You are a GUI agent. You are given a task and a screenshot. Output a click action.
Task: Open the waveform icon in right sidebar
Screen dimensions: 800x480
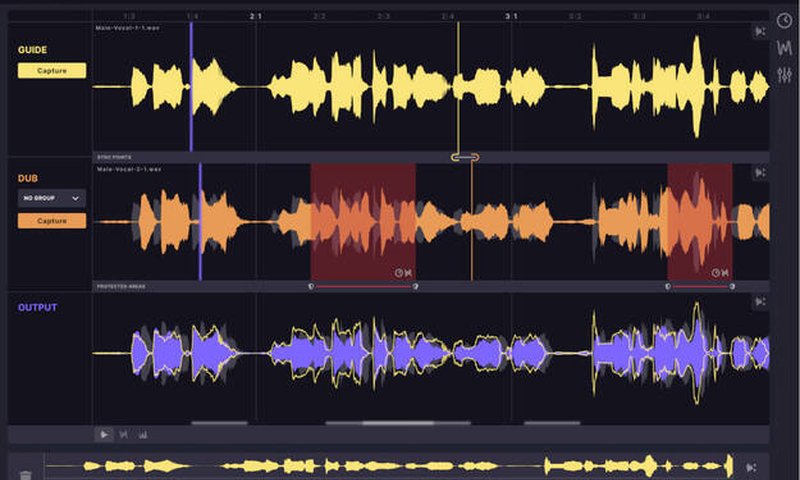(x=785, y=49)
